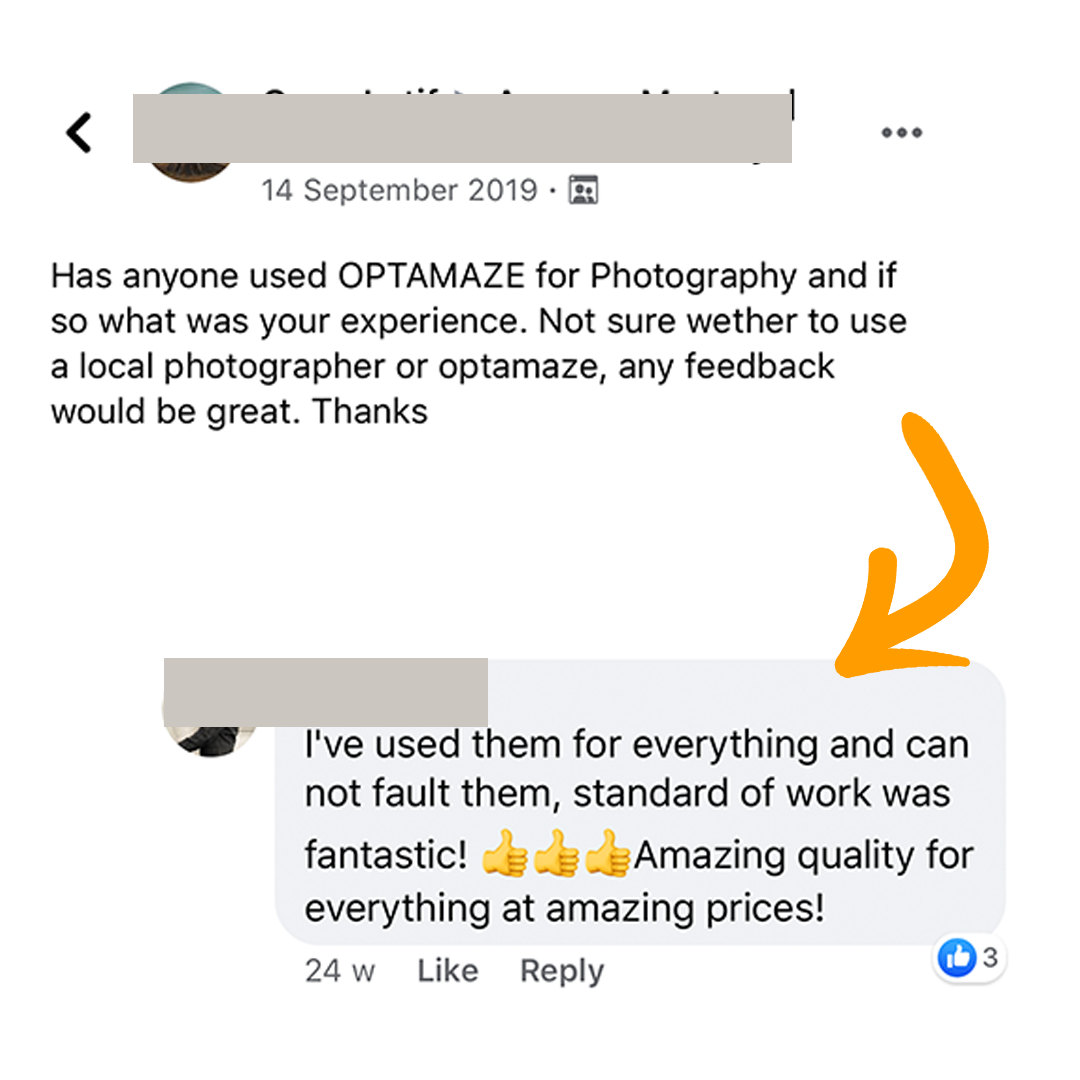Go back using the left chevron arrow
The width and height of the screenshot is (1080, 1080).
(79, 132)
